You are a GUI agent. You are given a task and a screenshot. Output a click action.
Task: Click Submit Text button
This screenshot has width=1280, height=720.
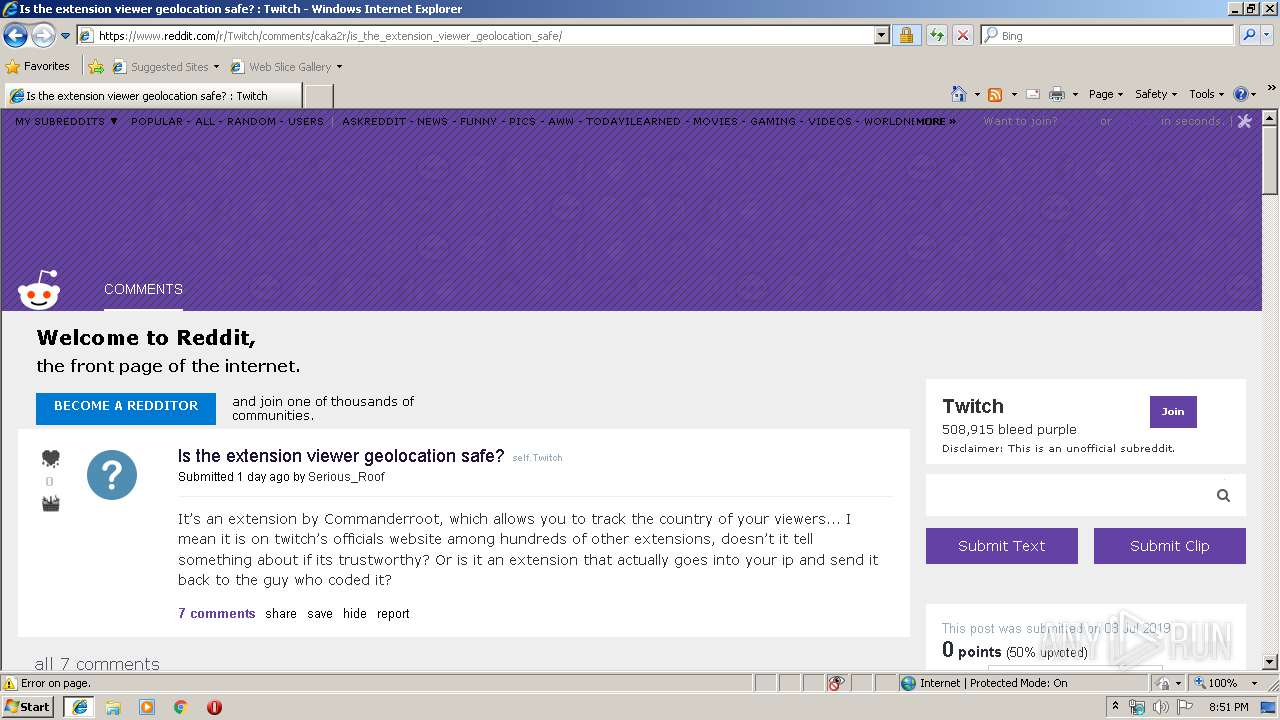1002,546
